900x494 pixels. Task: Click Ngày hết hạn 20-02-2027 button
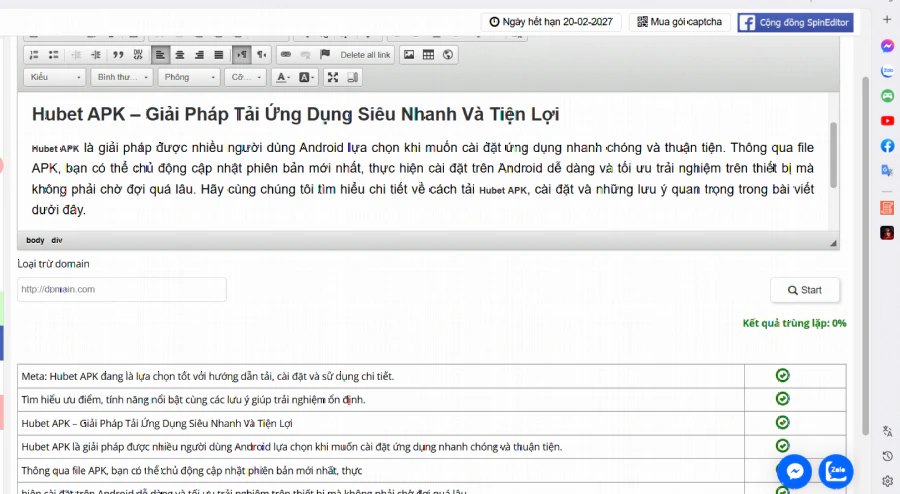(551, 22)
